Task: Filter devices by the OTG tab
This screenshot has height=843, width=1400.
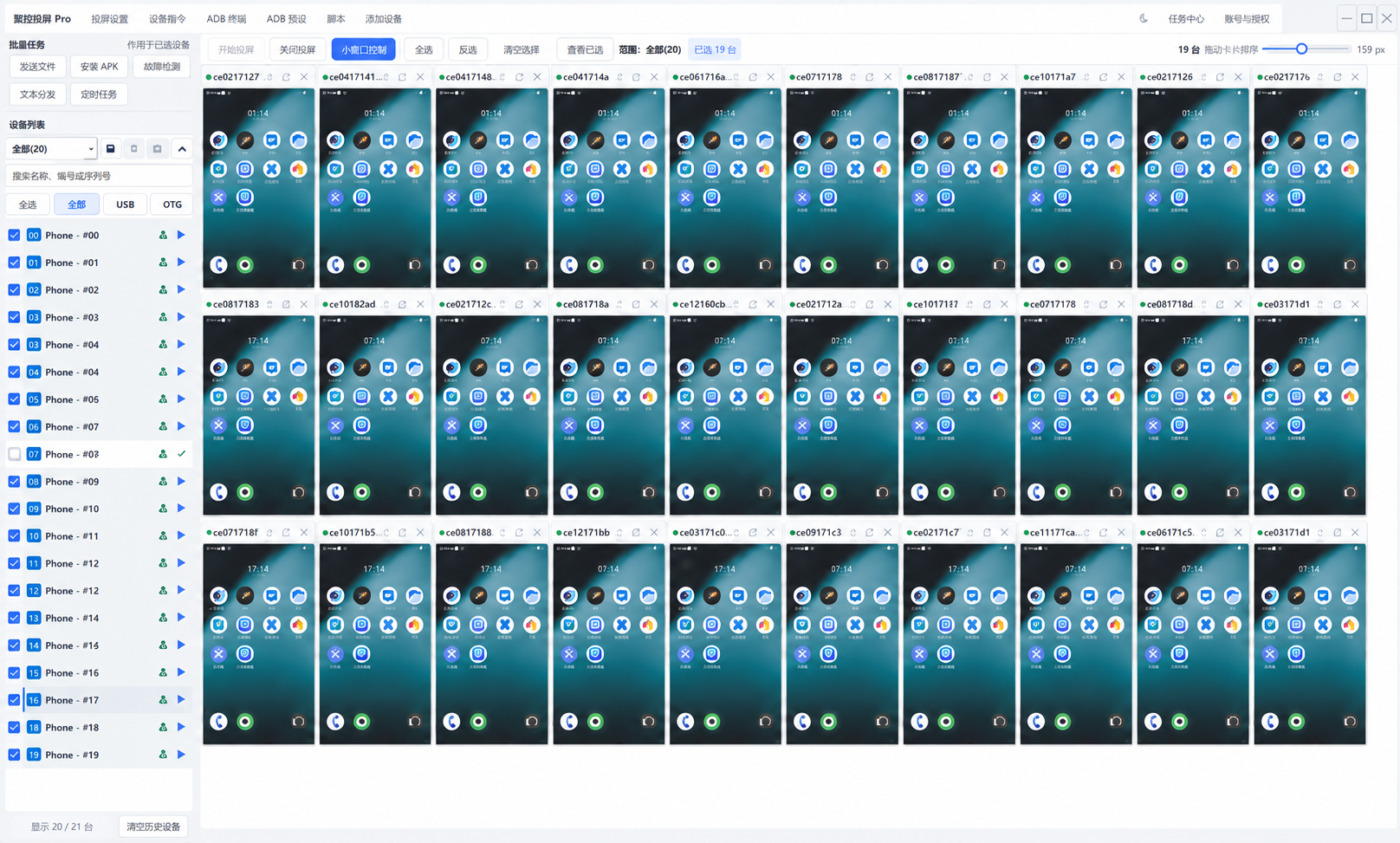Action: (172, 204)
